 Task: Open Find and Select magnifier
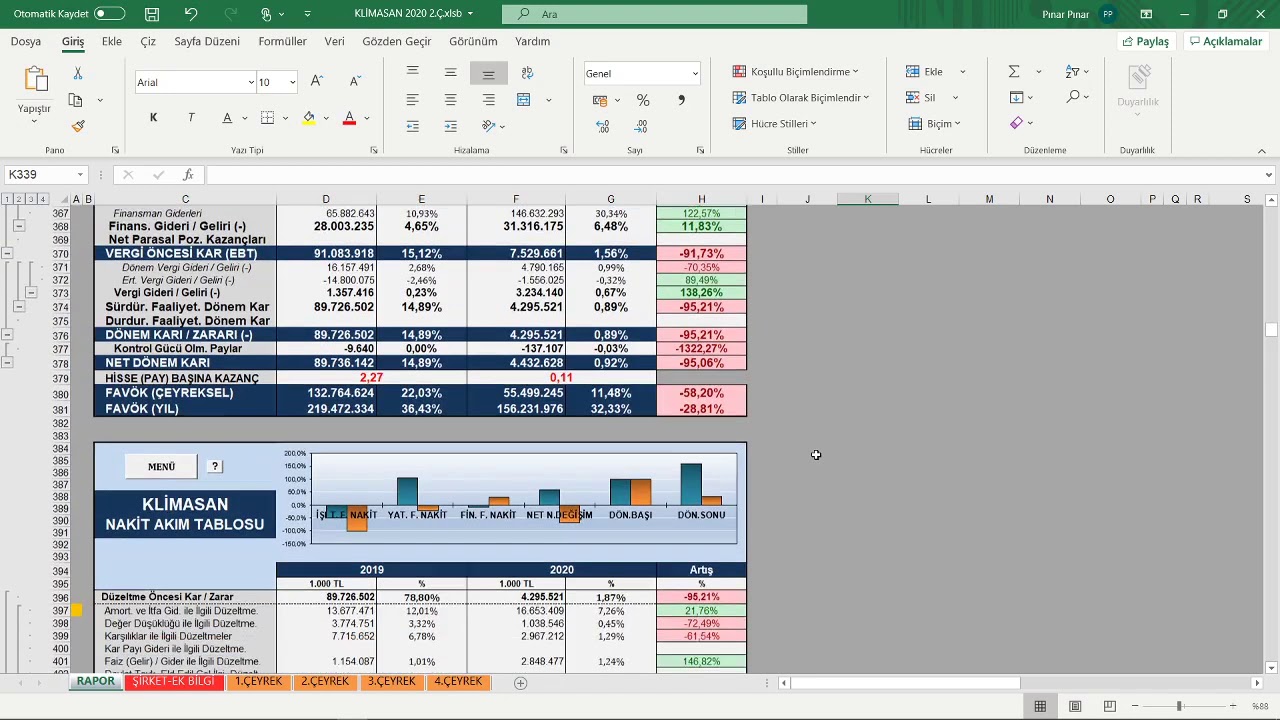point(1073,97)
